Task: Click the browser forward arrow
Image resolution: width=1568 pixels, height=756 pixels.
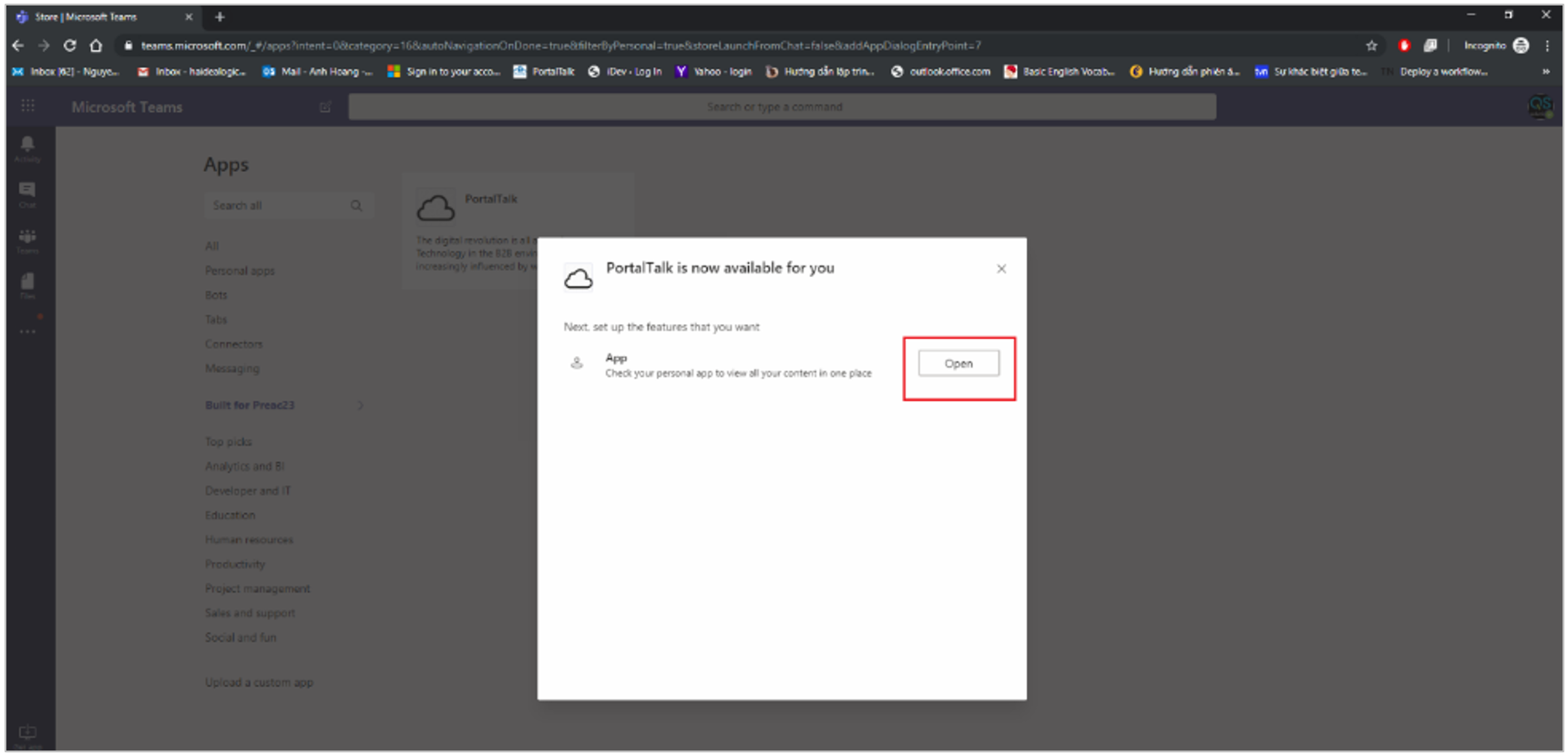Action: click(x=44, y=46)
